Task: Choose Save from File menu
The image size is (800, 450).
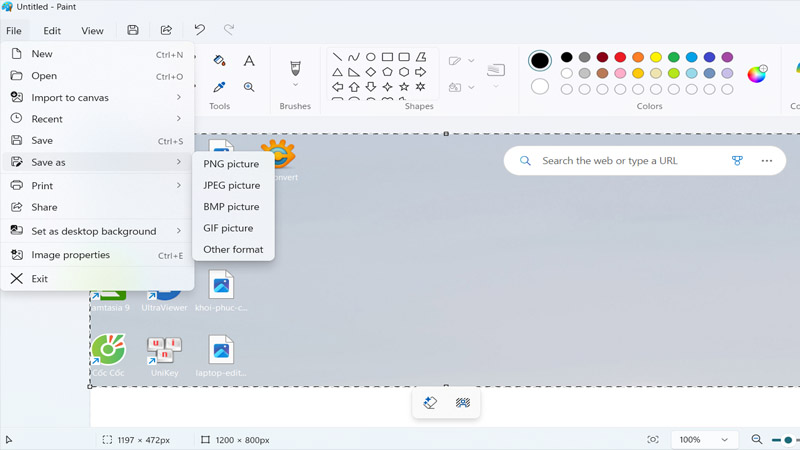Action: (97, 141)
